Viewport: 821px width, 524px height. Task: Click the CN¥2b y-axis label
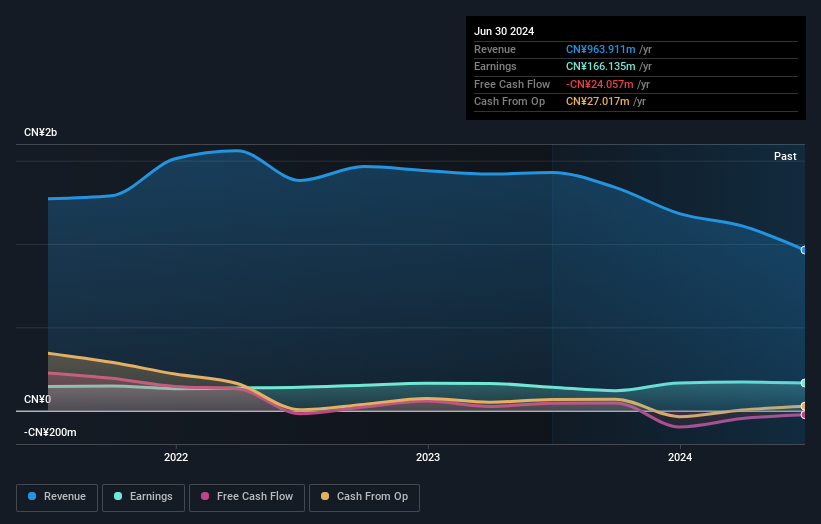click(40, 132)
